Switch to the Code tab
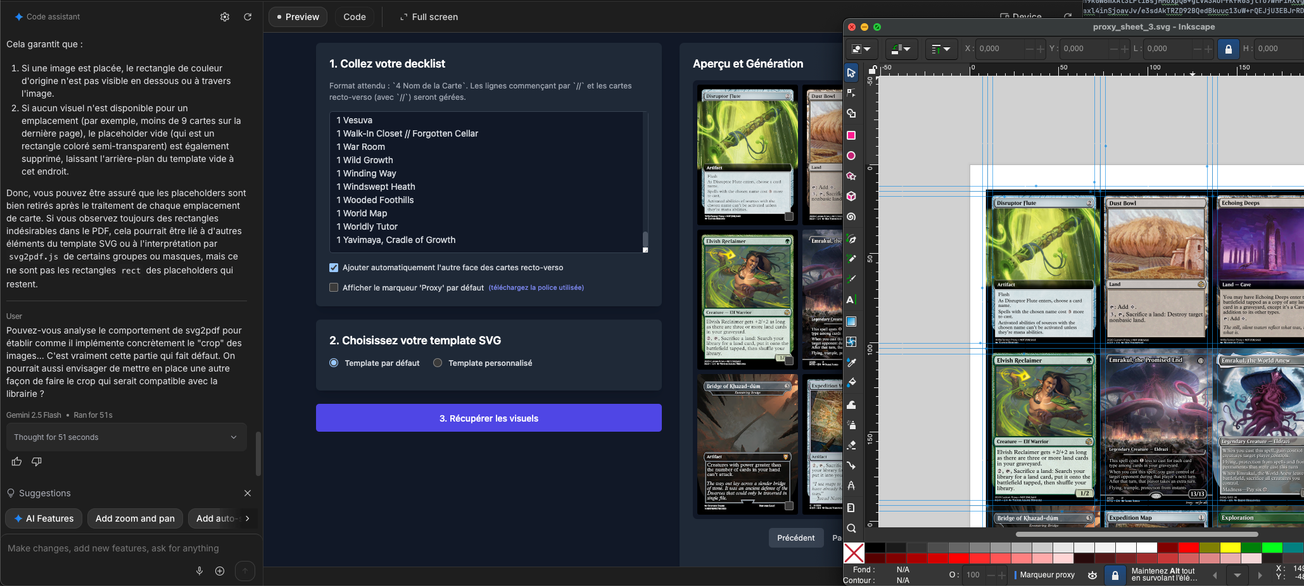This screenshot has height=586, width=1304. 354,16
